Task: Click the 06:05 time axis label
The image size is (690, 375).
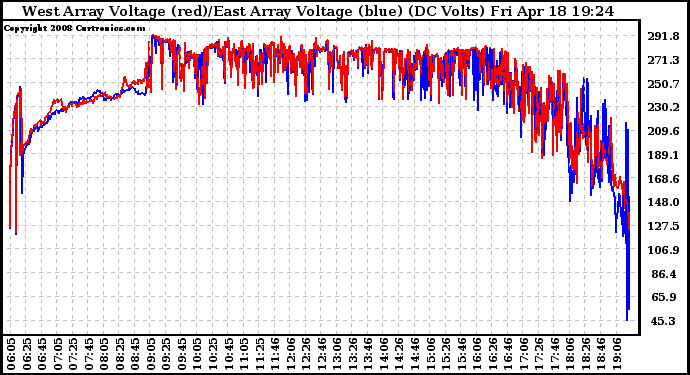Action: [x=11, y=354]
